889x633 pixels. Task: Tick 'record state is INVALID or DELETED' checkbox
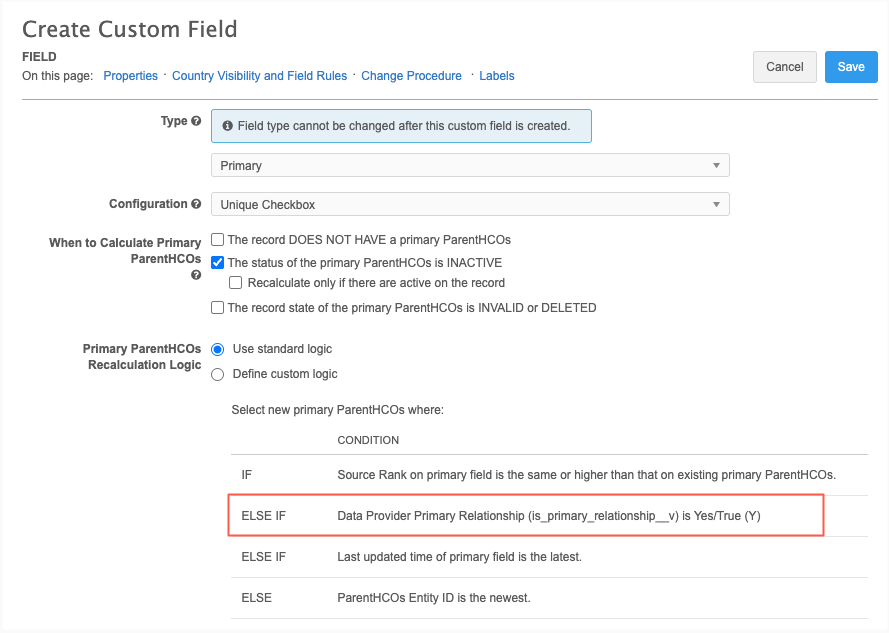[217, 308]
